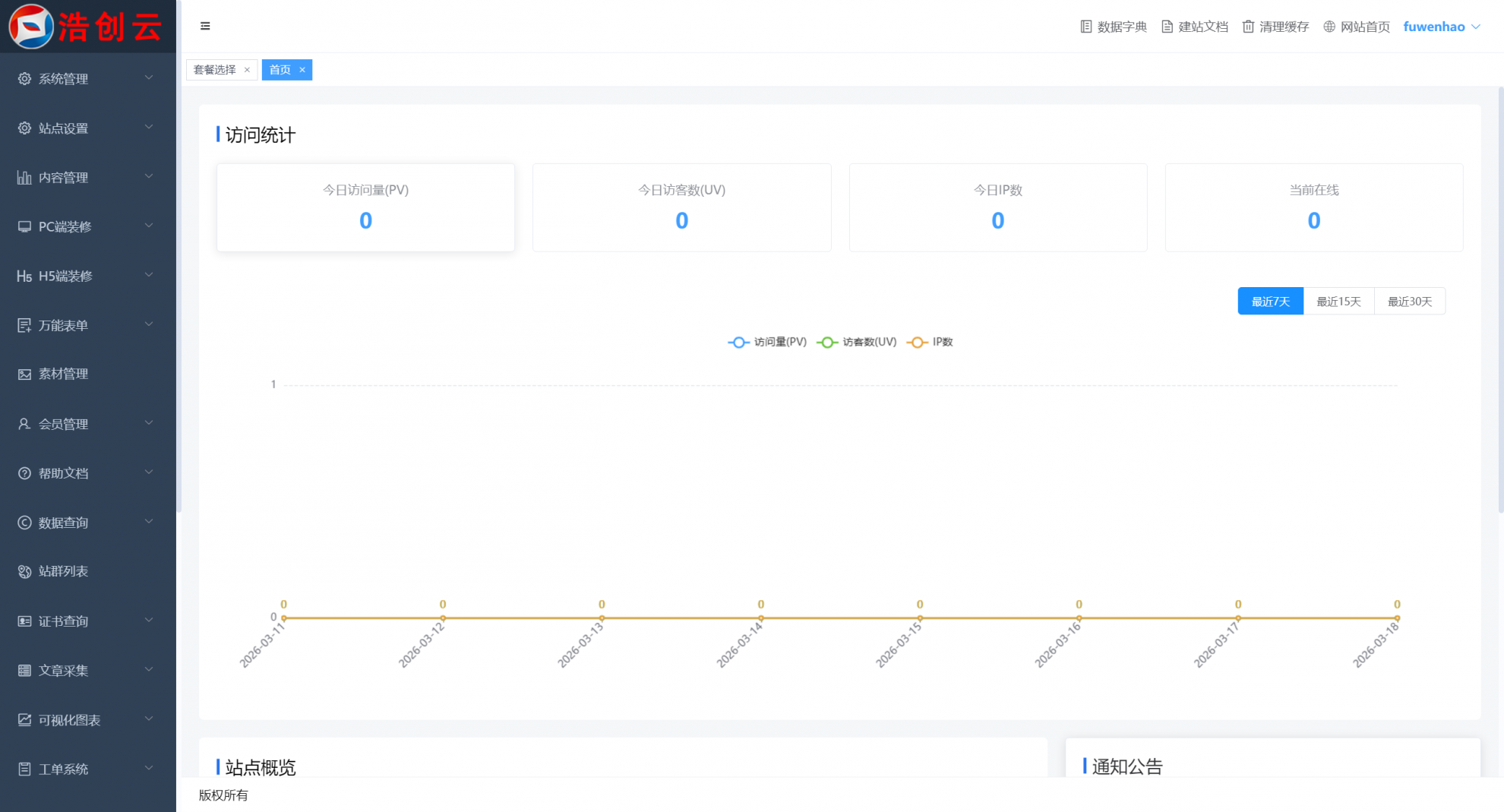Open the fuwenhao user dropdown
Viewport: 1504px width, 812px height.
tap(1442, 27)
